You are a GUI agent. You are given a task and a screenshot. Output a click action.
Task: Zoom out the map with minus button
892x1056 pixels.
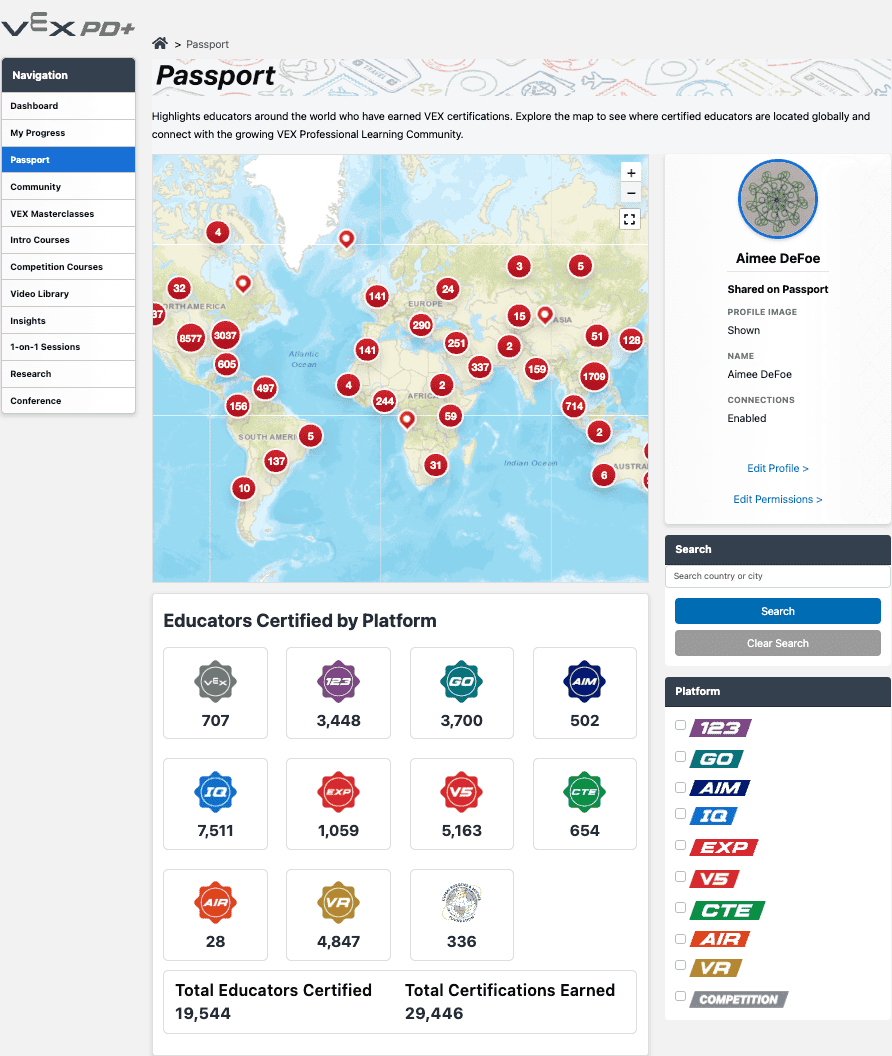coord(631,193)
